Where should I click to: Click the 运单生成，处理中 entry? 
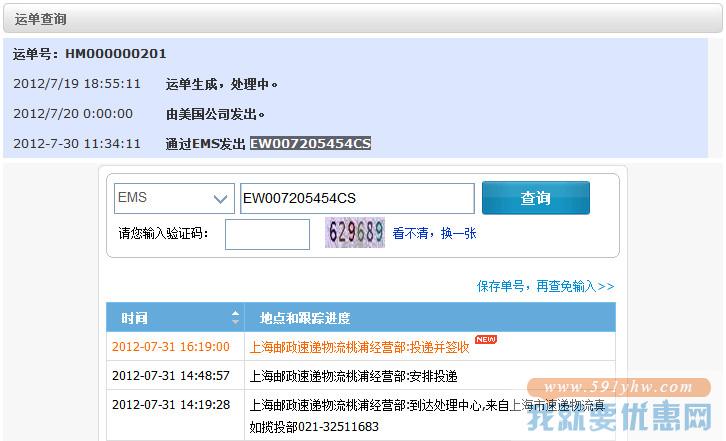coord(221,84)
